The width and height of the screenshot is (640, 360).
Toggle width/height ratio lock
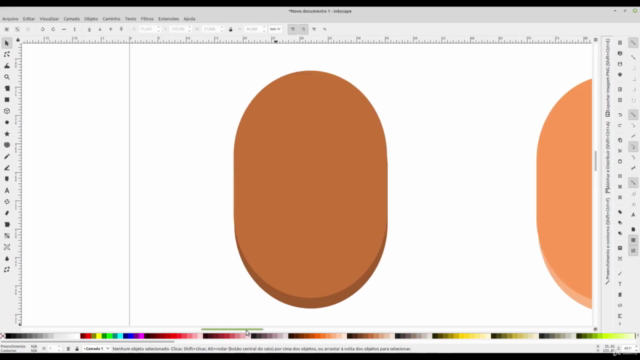(x=231, y=29)
